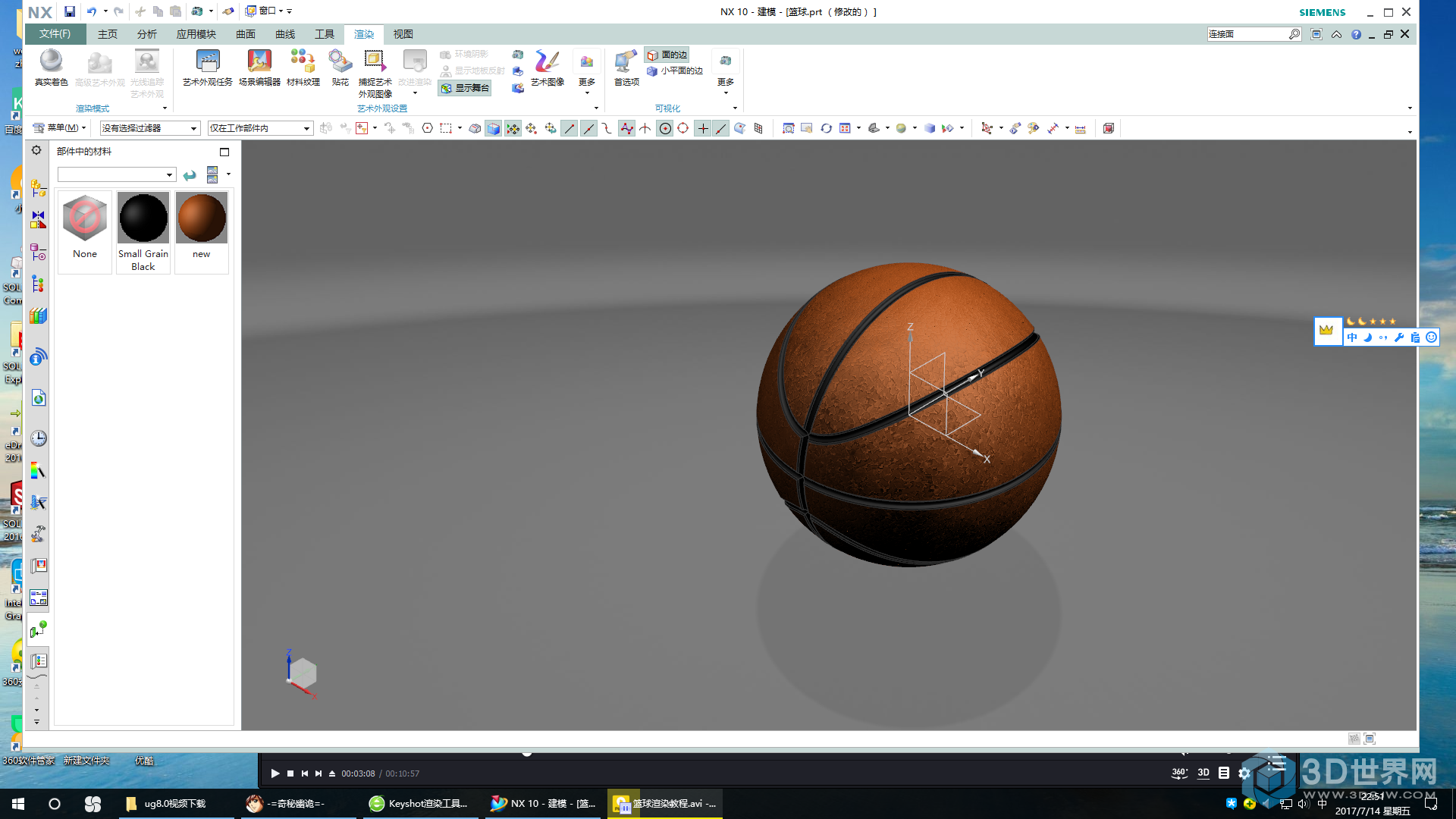This screenshot has height=819, width=1456.
Task: Open the resource bar settings gear
Action: (36, 150)
